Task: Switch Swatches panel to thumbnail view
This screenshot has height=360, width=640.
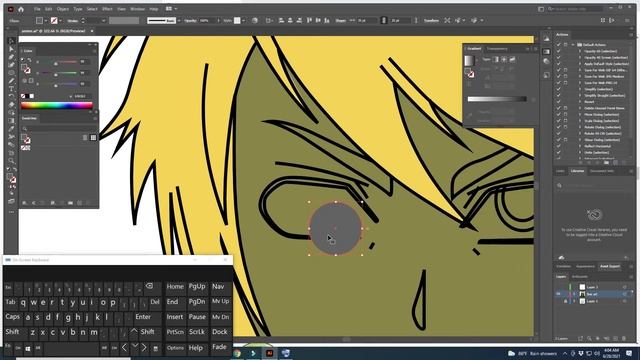Action: (93, 138)
